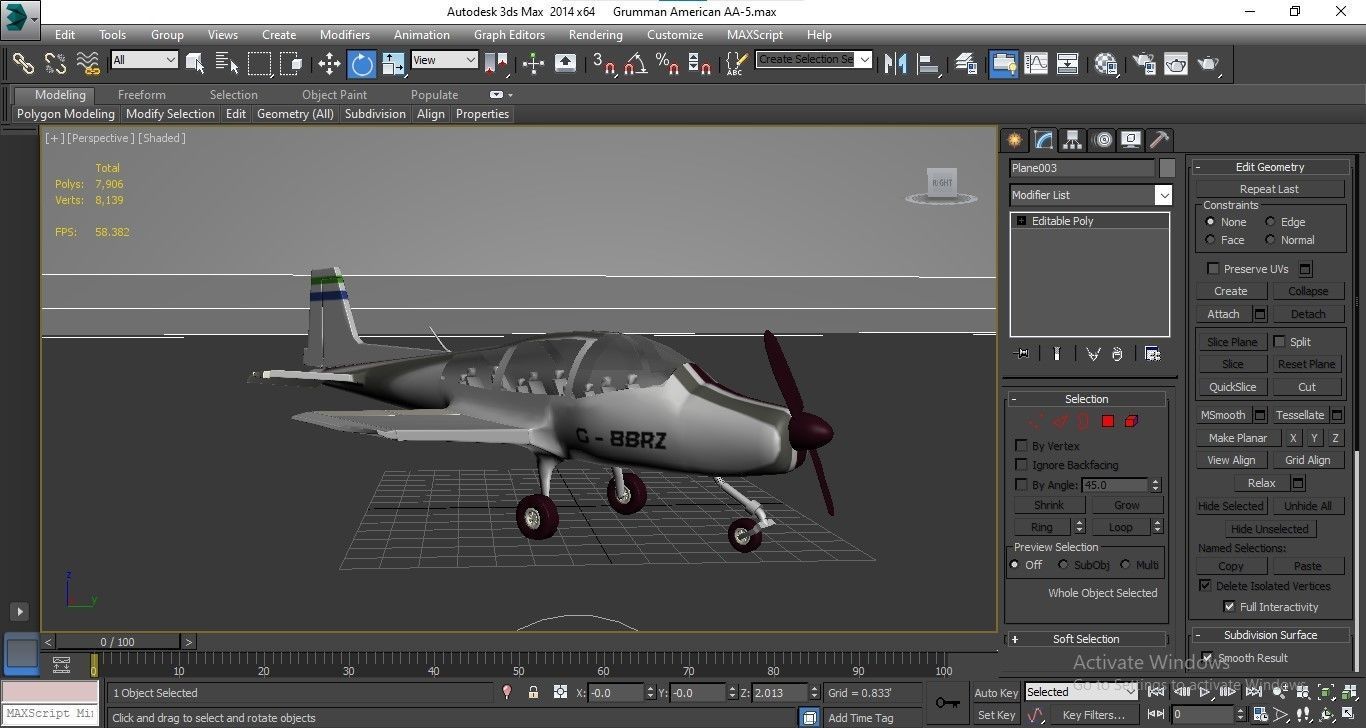This screenshot has width=1366, height=728.
Task: Click the Plane003 object color swatch
Action: (x=1168, y=168)
